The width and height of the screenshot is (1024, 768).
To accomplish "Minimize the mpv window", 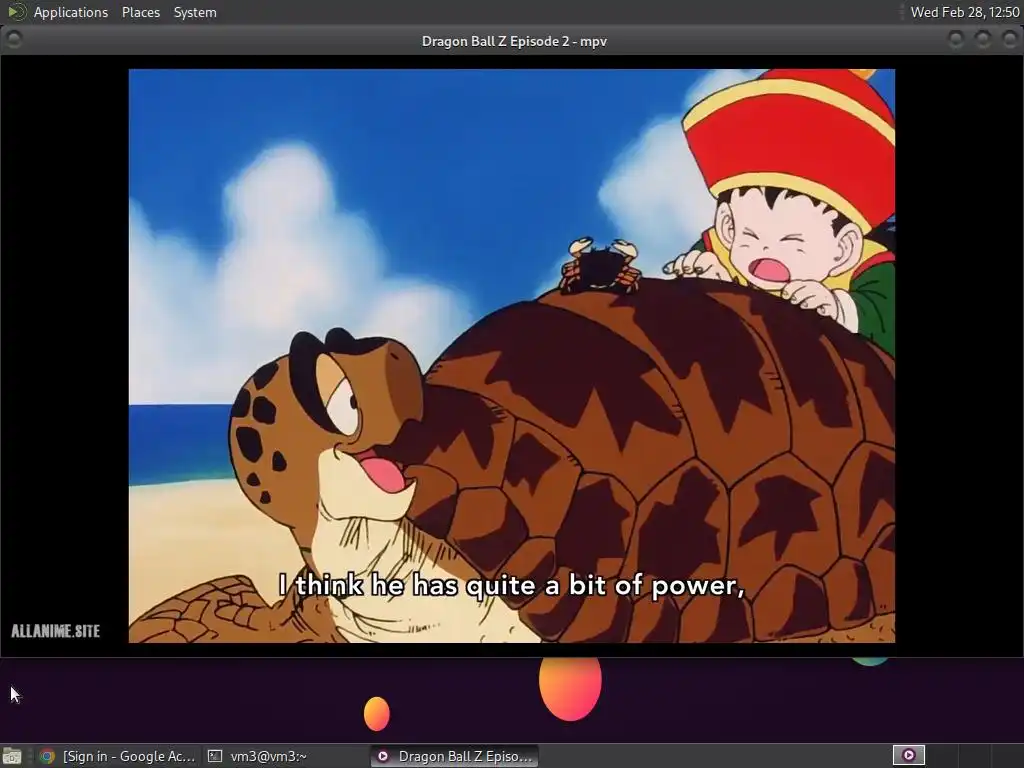I will click(956, 40).
